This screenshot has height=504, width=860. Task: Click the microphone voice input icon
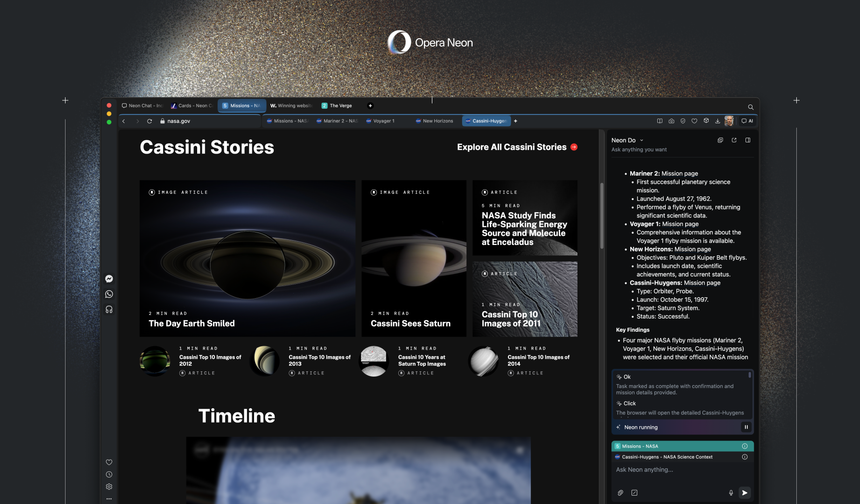(x=731, y=493)
